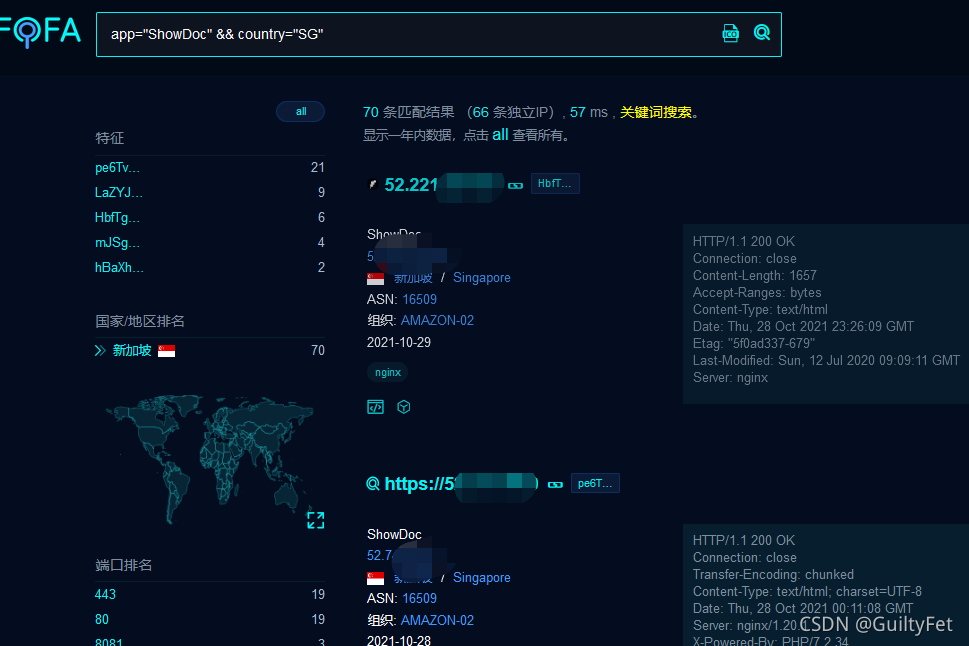
Task: Click the link icon beside https result
Action: (x=556, y=485)
